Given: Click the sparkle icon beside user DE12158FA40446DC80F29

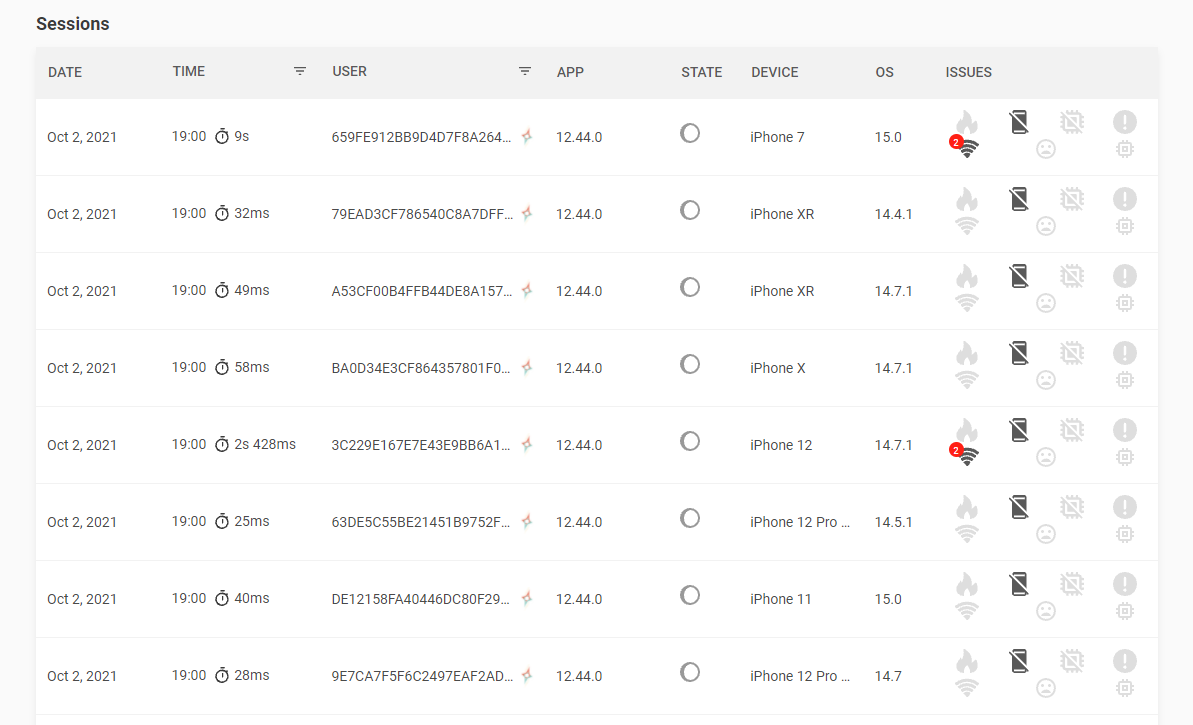Looking at the screenshot, I should coord(527,598).
